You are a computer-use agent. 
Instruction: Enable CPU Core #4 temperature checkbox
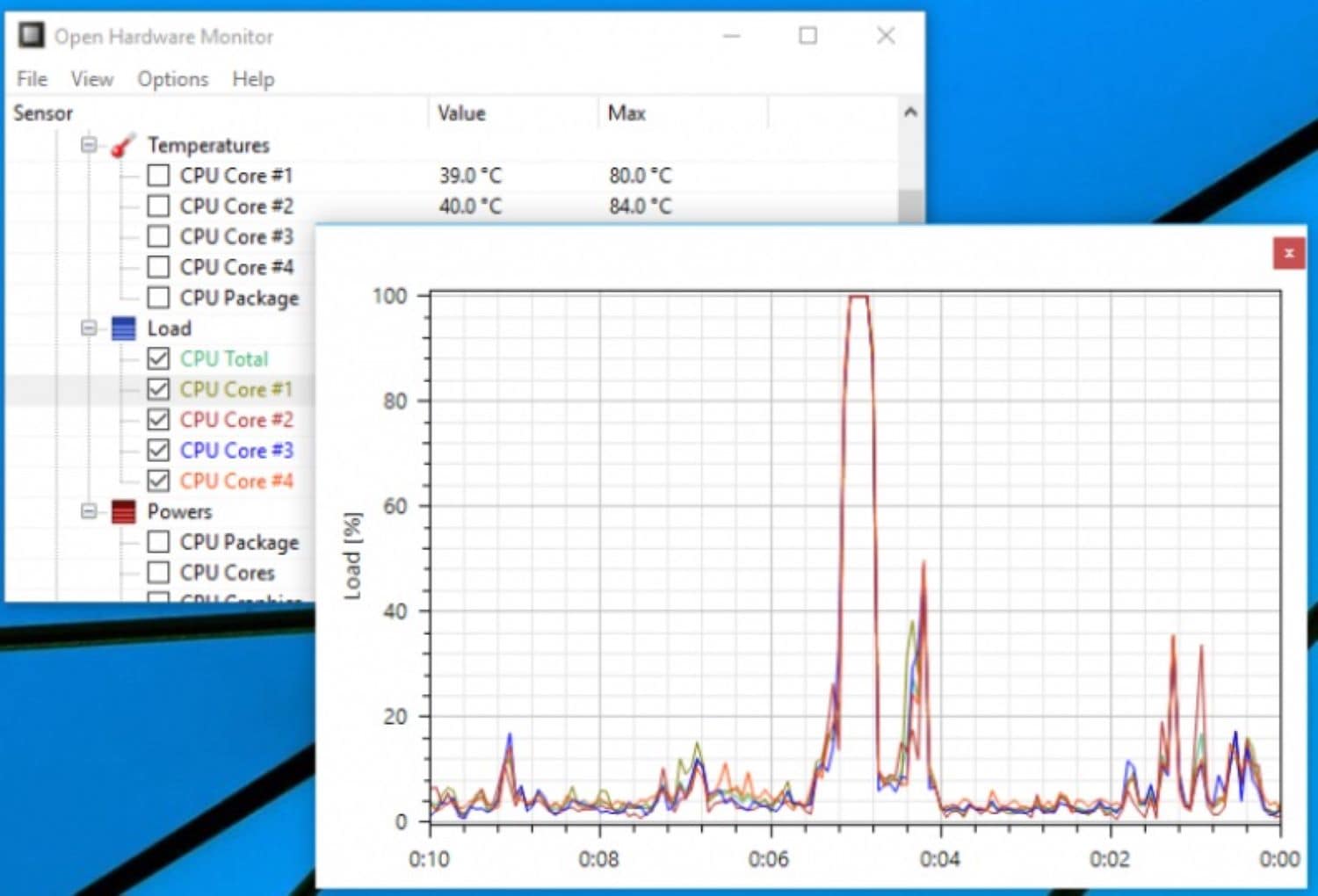[158, 267]
